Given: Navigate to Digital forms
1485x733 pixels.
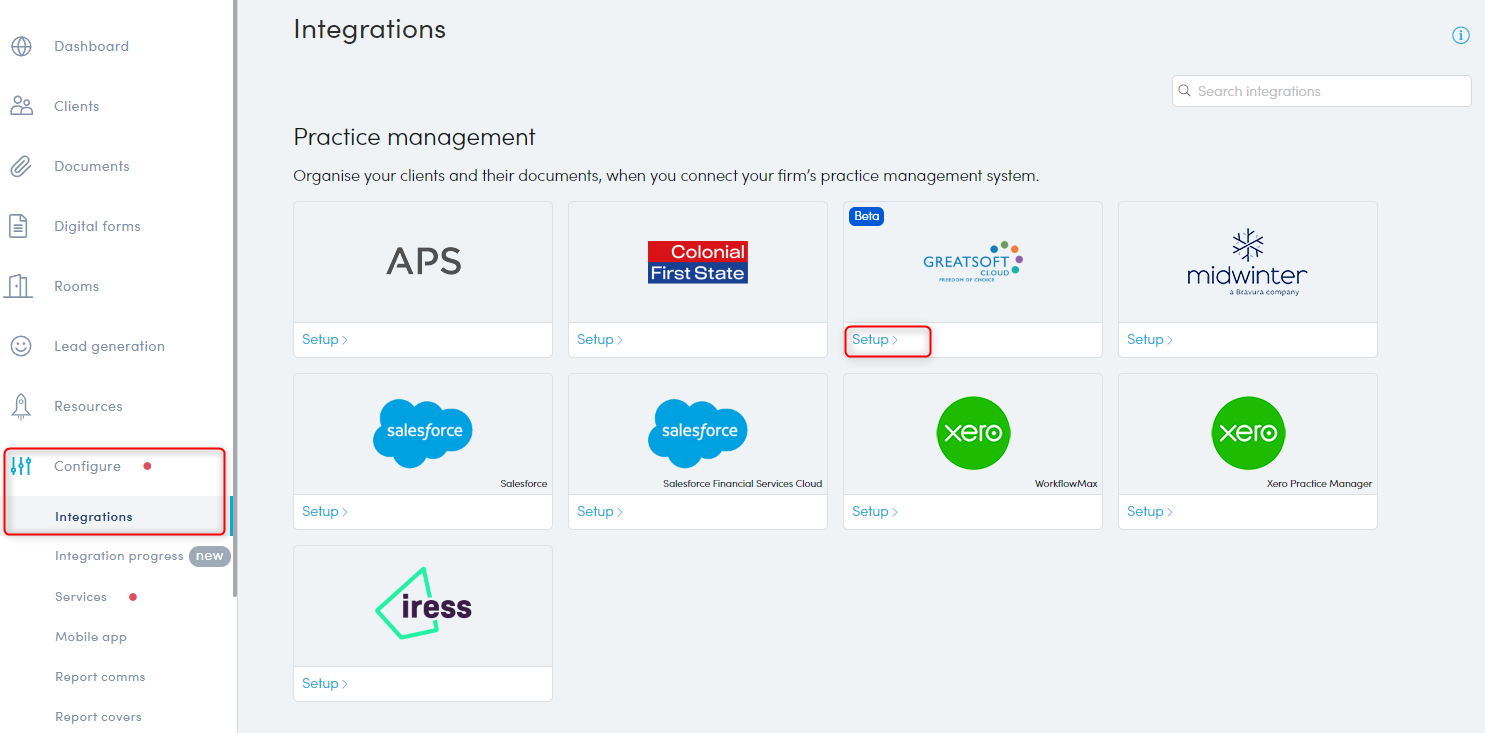Looking at the screenshot, I should [97, 226].
